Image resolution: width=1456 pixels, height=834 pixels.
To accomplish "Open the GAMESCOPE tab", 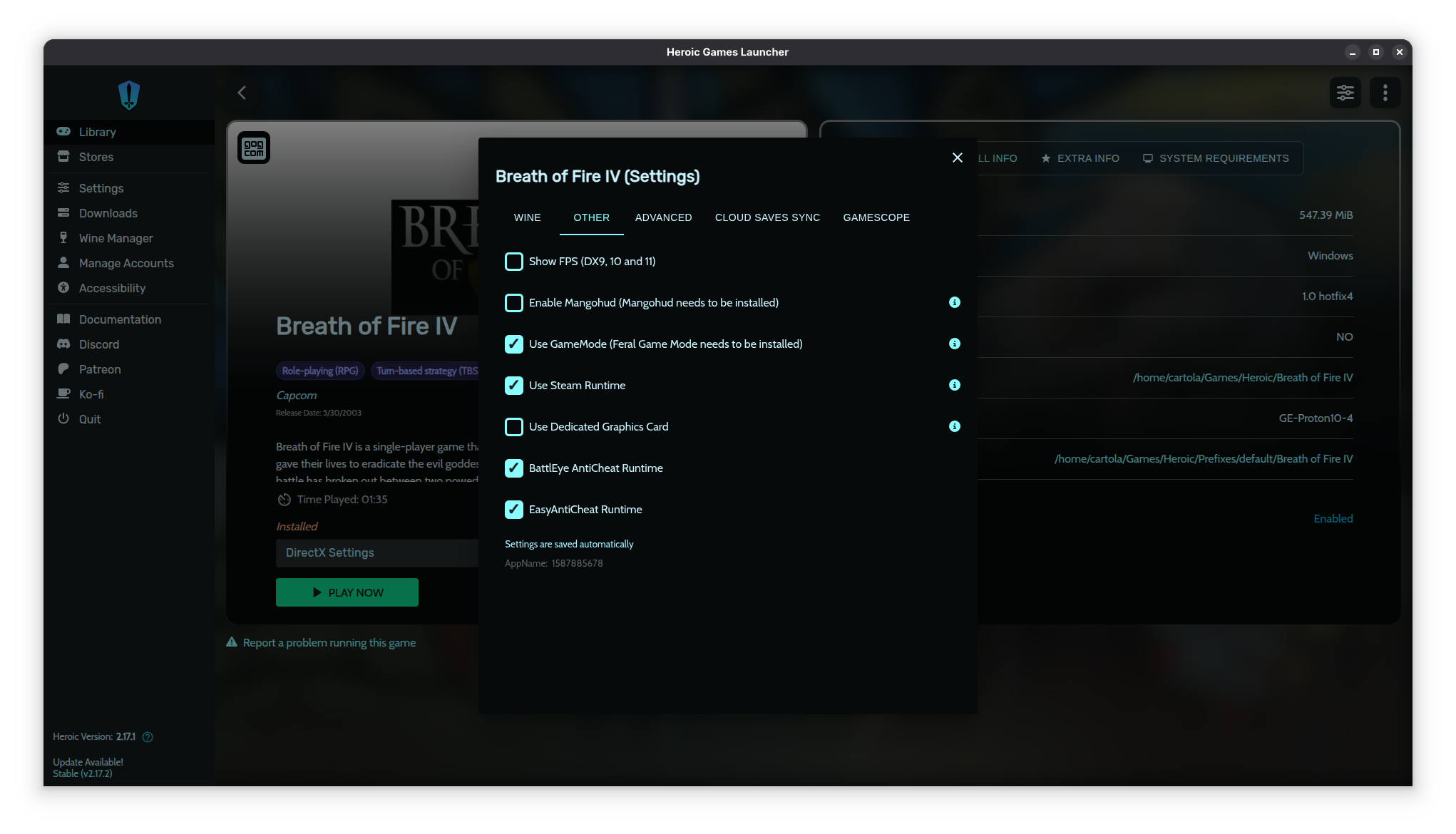I will [876, 217].
